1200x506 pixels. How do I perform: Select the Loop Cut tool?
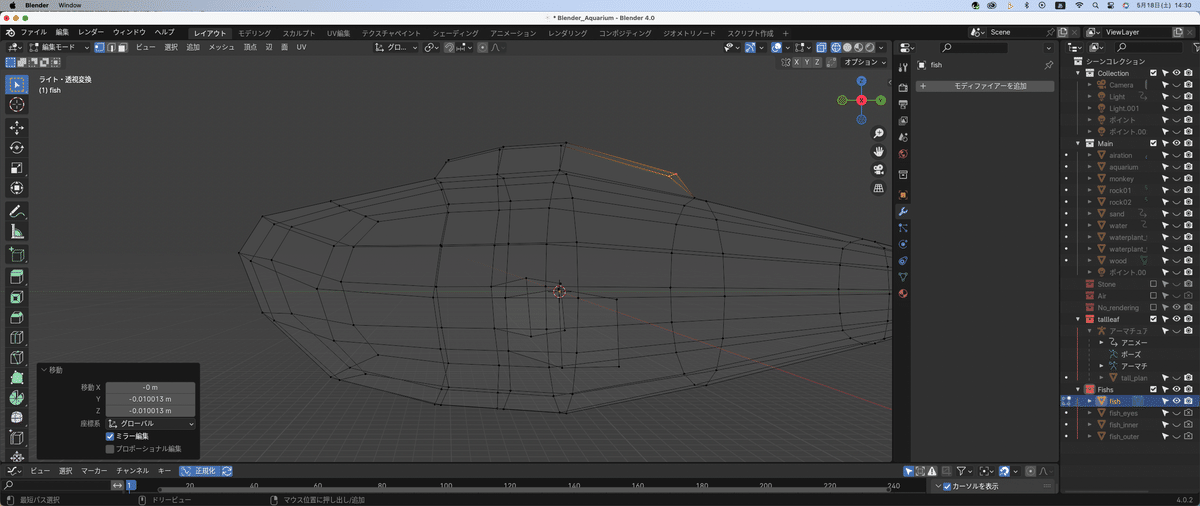[x=17, y=338]
